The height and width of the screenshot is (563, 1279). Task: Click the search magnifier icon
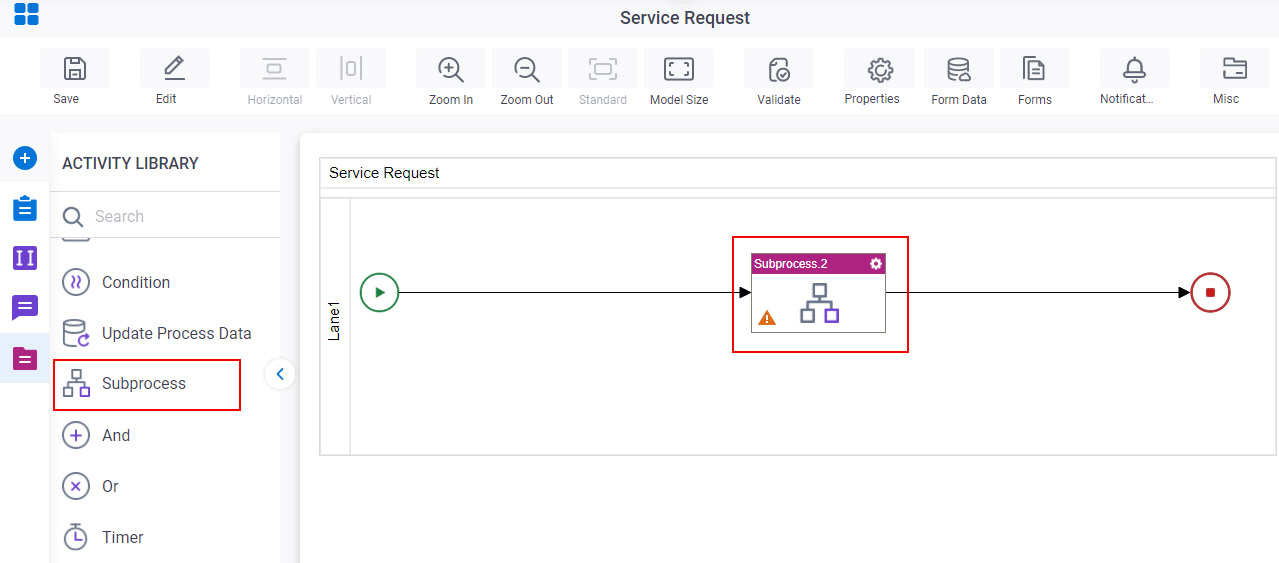point(73,216)
